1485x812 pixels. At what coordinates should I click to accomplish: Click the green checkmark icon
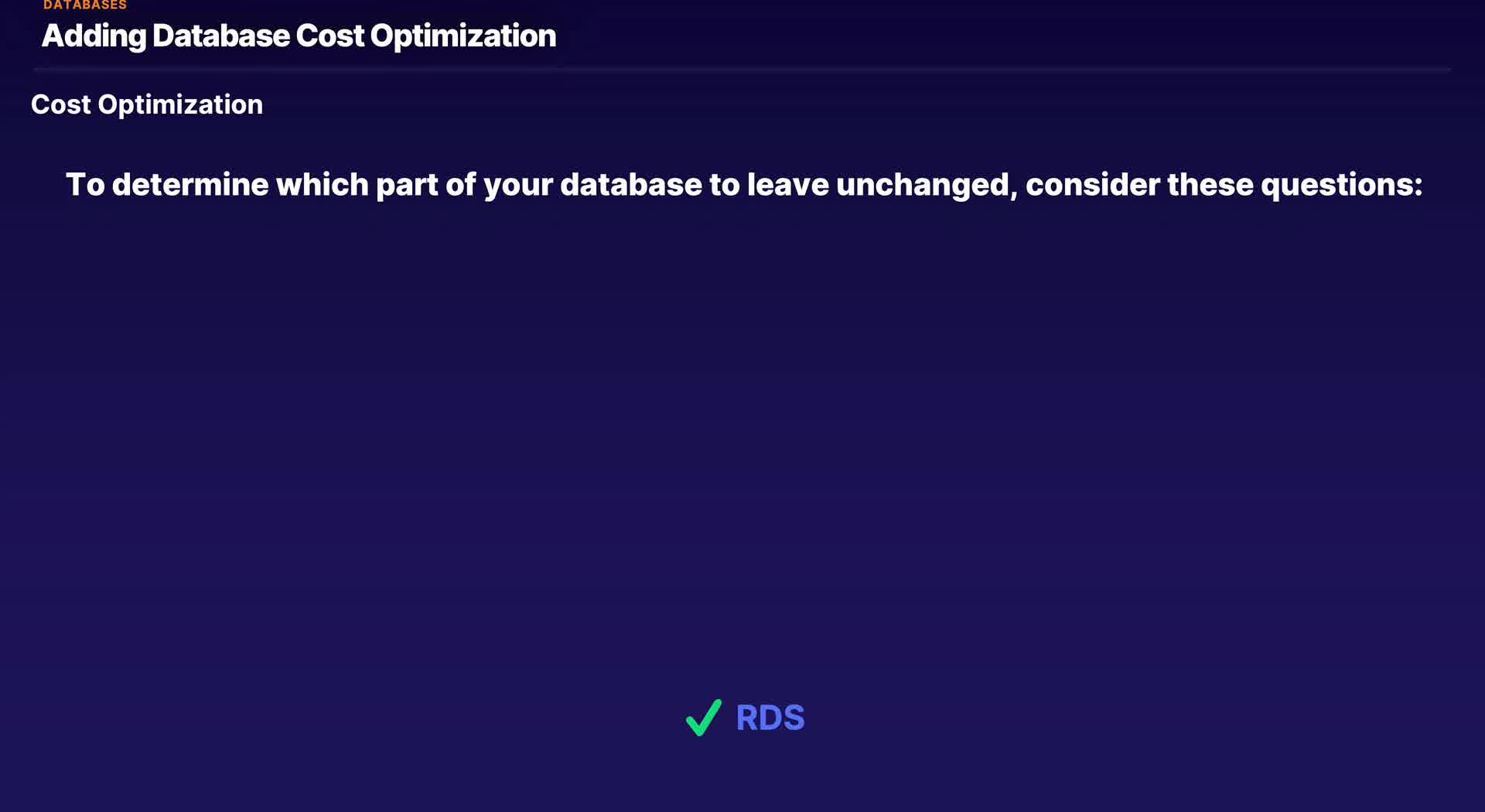(703, 718)
